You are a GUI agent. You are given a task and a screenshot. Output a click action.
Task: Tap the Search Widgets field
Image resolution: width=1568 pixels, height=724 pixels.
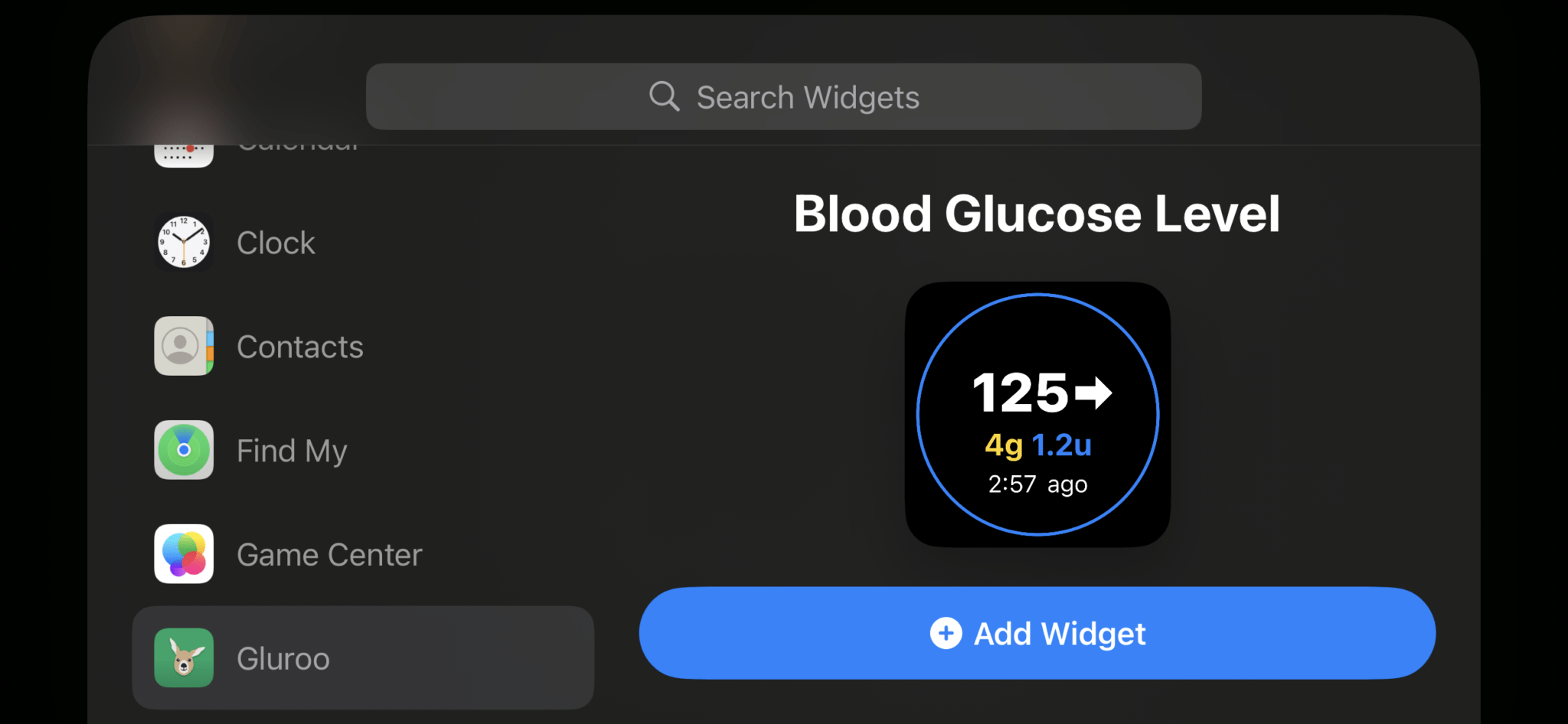point(784,96)
